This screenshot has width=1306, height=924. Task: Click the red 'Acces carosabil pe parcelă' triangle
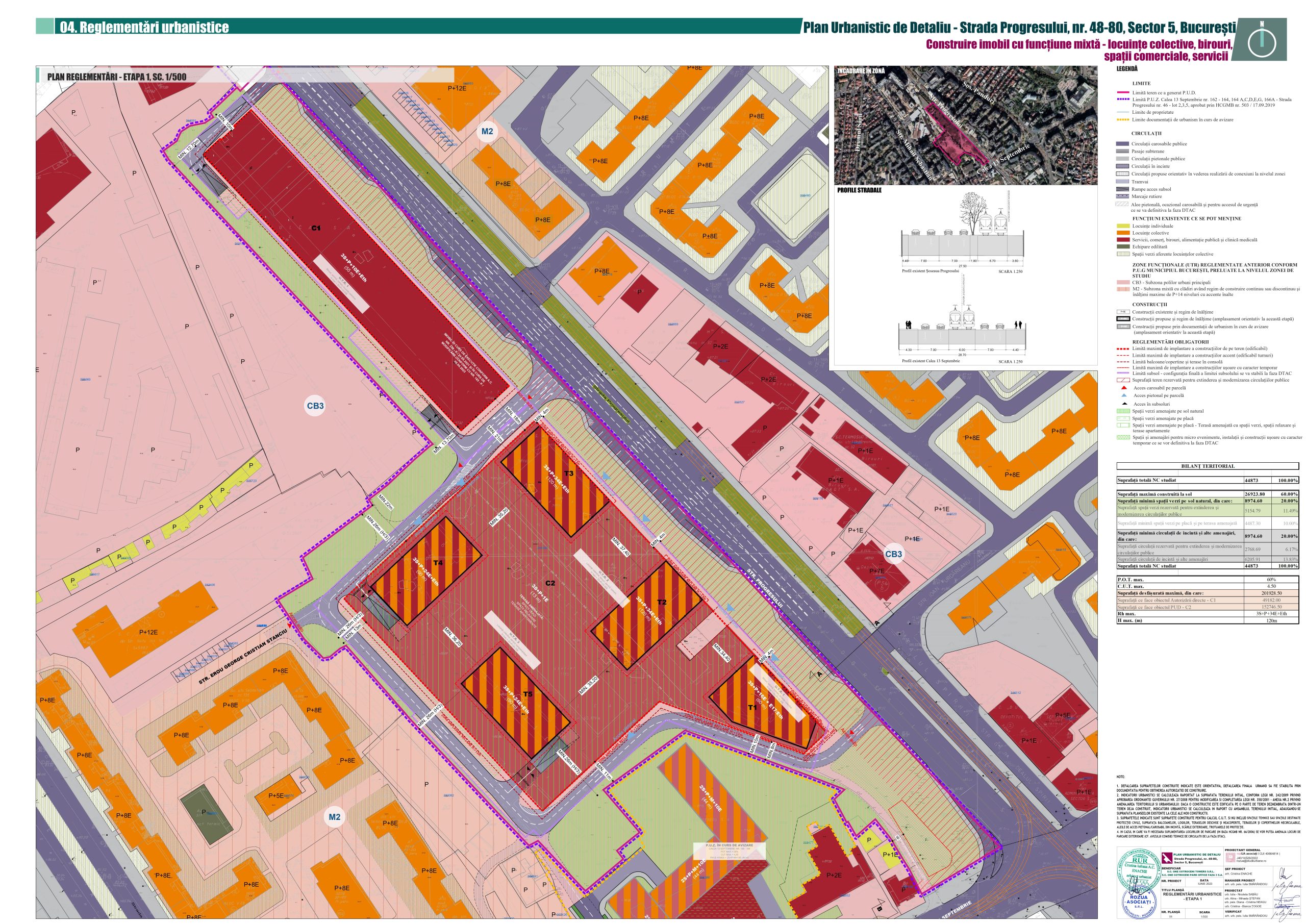[x=1123, y=388]
